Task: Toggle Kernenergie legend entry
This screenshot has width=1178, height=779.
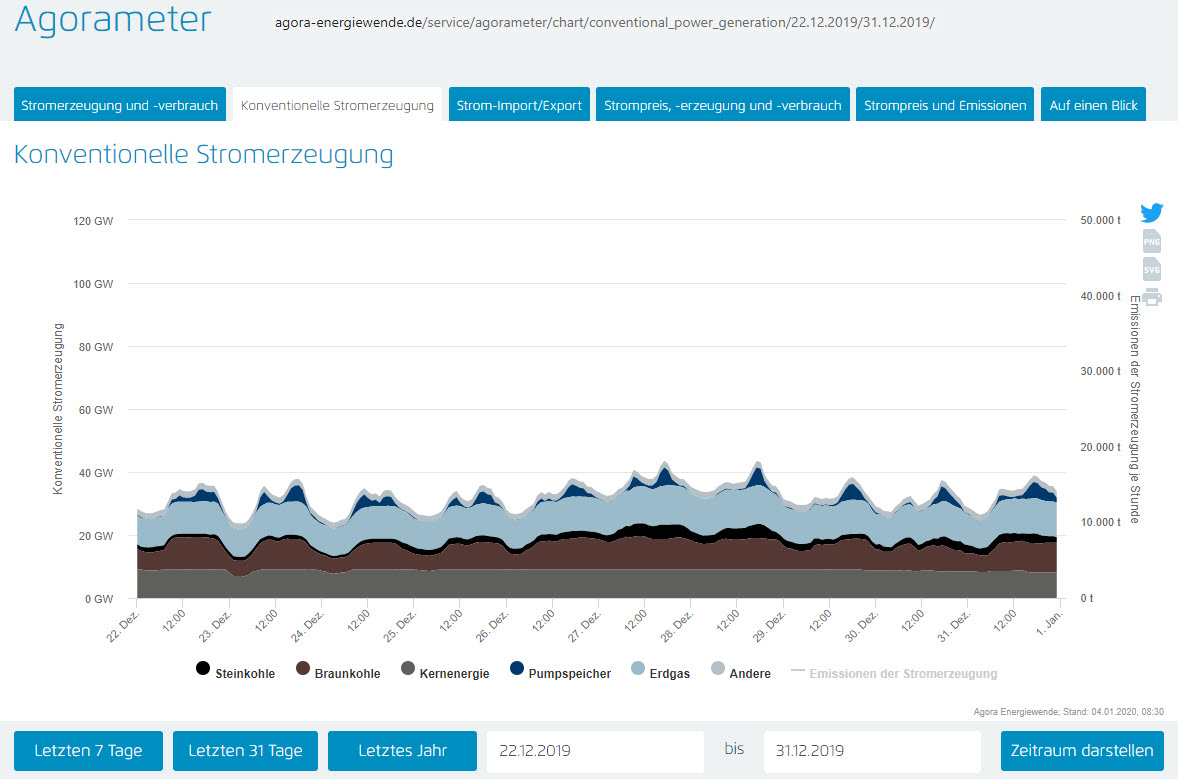Action: 444,673
